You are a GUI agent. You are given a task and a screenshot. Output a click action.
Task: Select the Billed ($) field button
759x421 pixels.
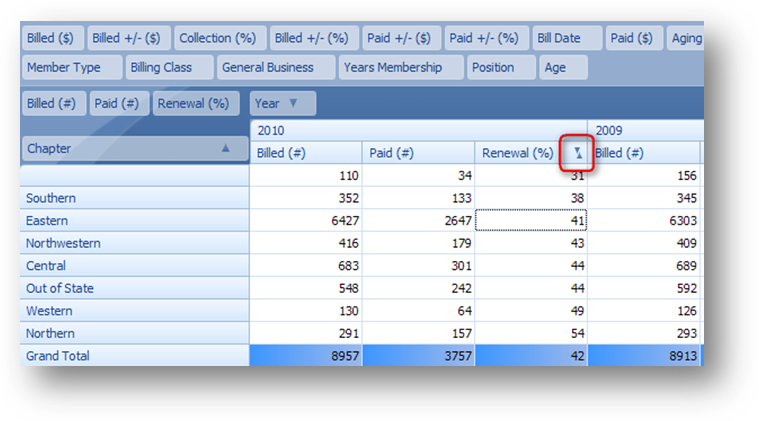point(53,38)
